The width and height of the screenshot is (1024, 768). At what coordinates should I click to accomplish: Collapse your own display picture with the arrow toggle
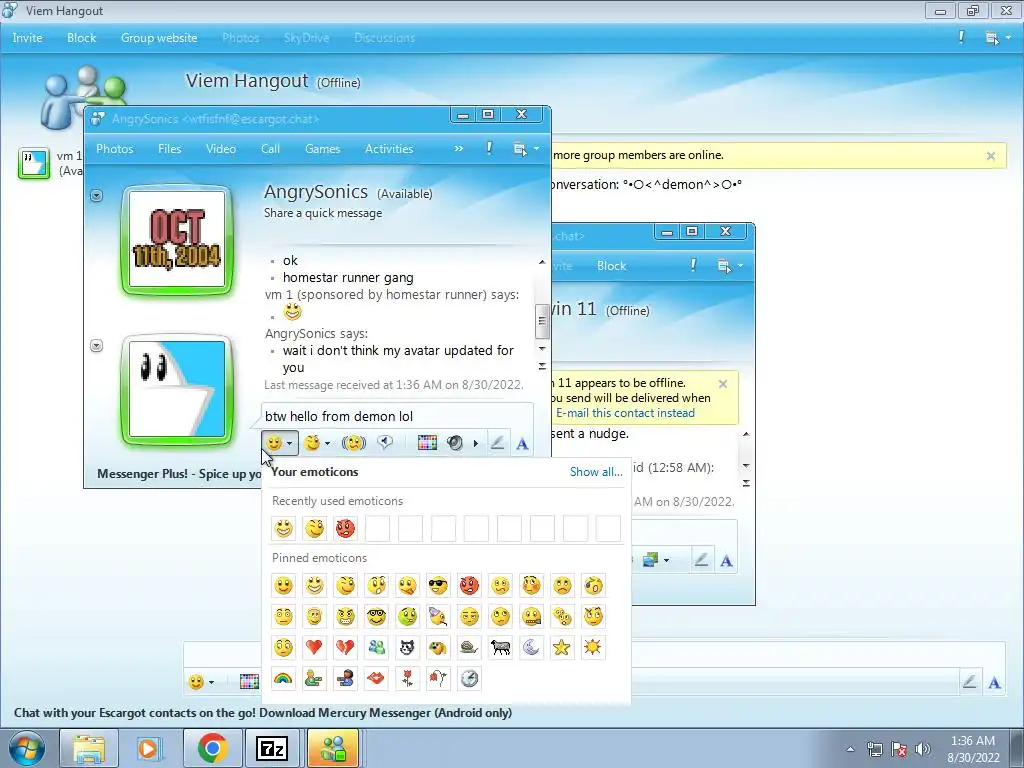(x=97, y=345)
